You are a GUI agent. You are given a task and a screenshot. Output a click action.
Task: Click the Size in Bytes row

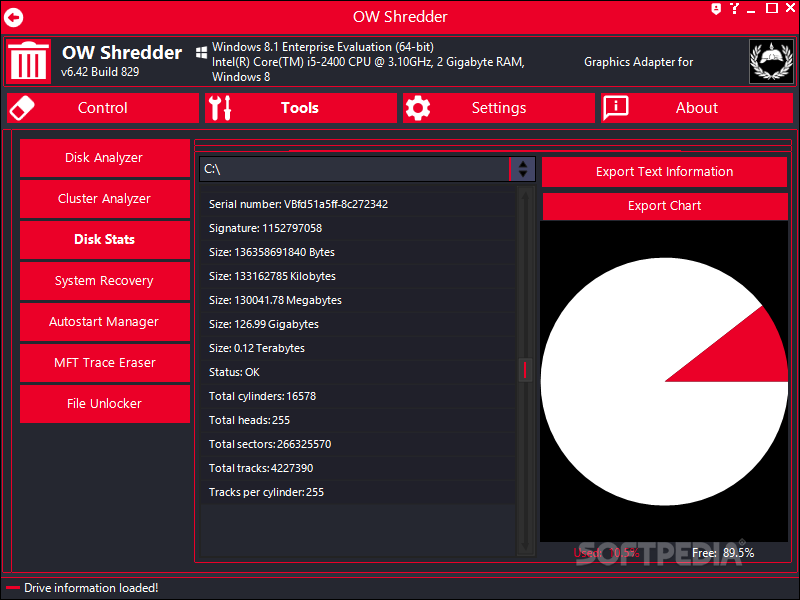click(358, 252)
